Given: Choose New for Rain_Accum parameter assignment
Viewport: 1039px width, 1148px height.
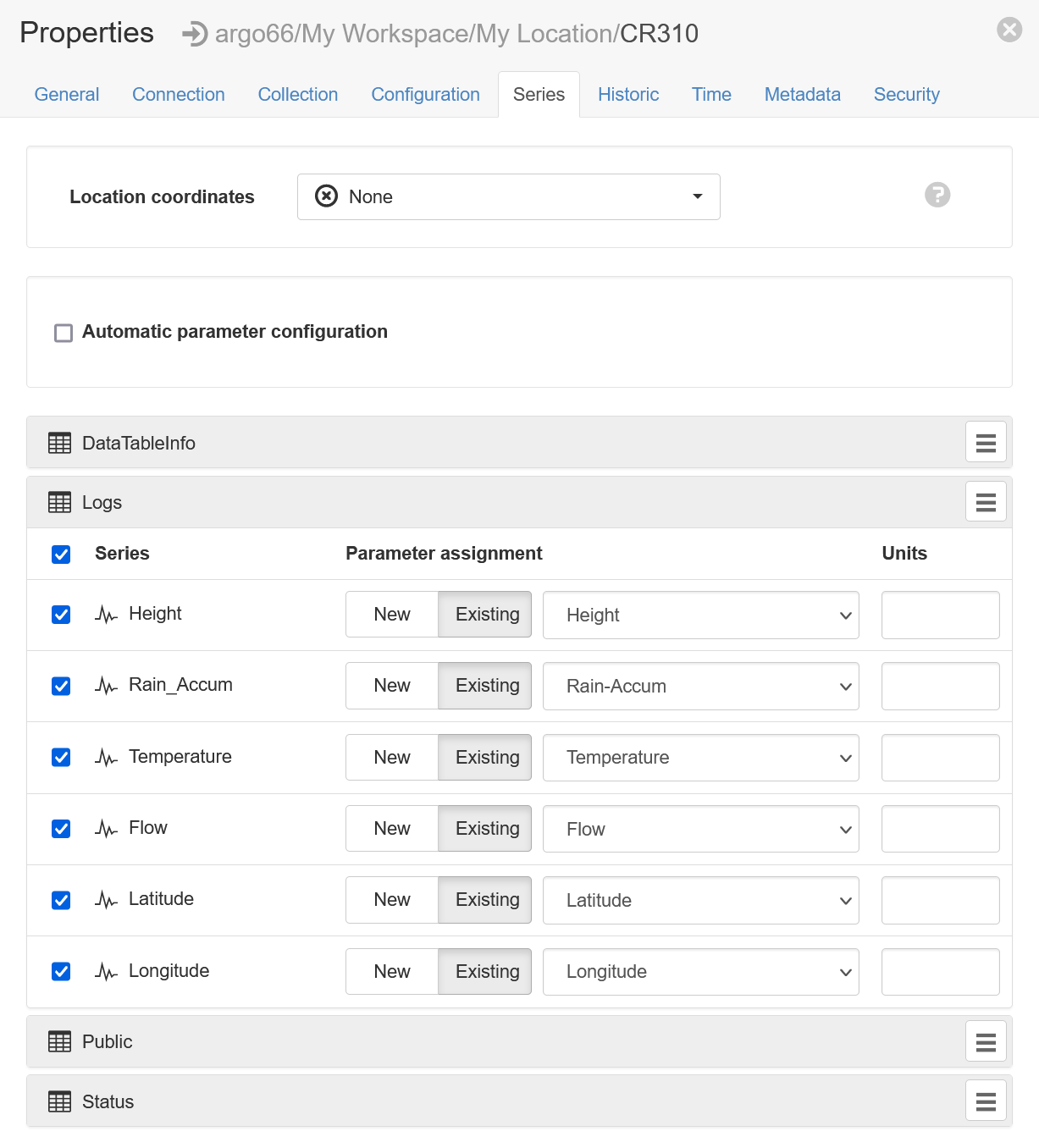Looking at the screenshot, I should point(392,685).
